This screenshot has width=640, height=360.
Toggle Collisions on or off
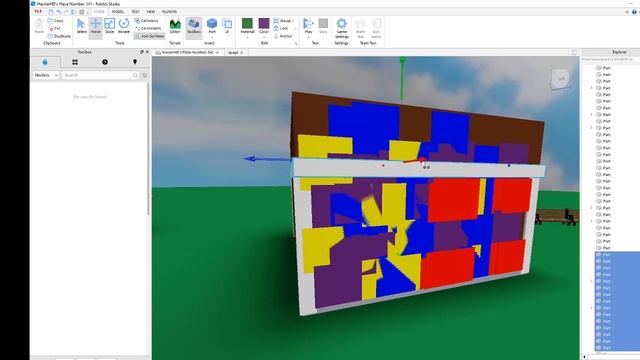point(147,20)
